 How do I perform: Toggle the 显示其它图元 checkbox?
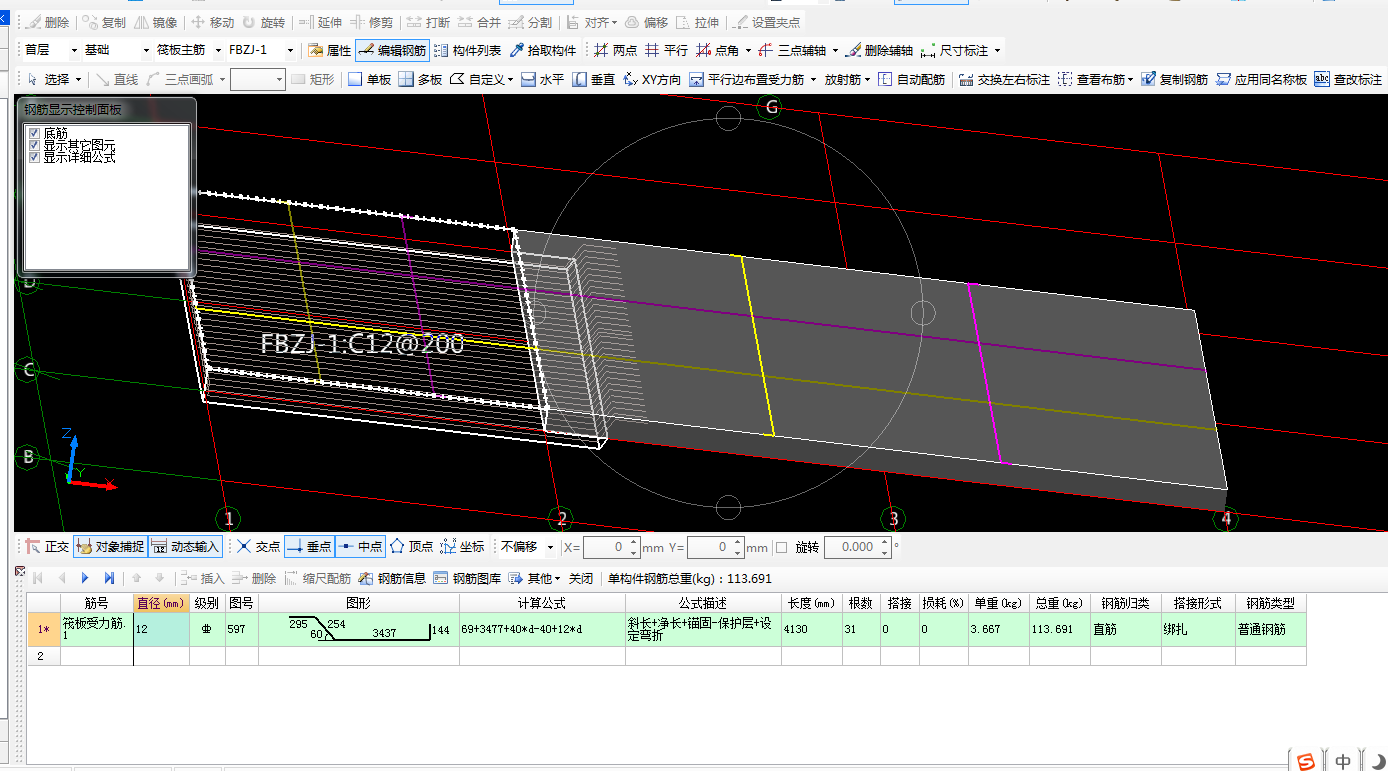click(35, 145)
